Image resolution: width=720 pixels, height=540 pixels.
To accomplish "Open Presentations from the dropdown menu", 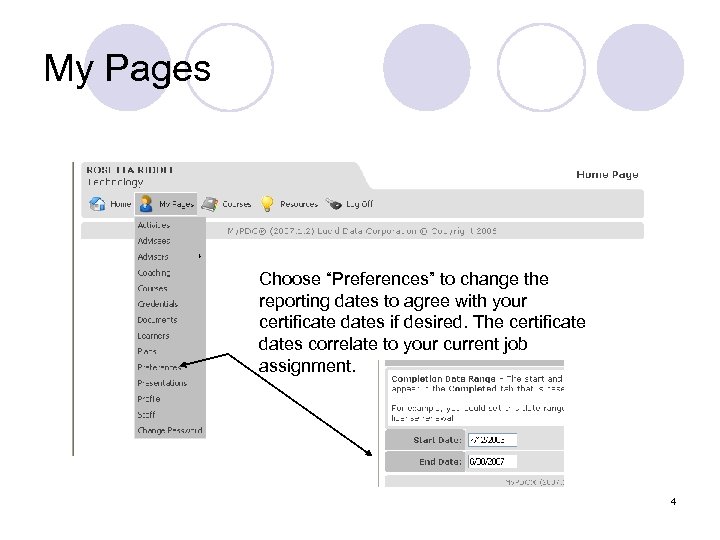I will click(162, 383).
